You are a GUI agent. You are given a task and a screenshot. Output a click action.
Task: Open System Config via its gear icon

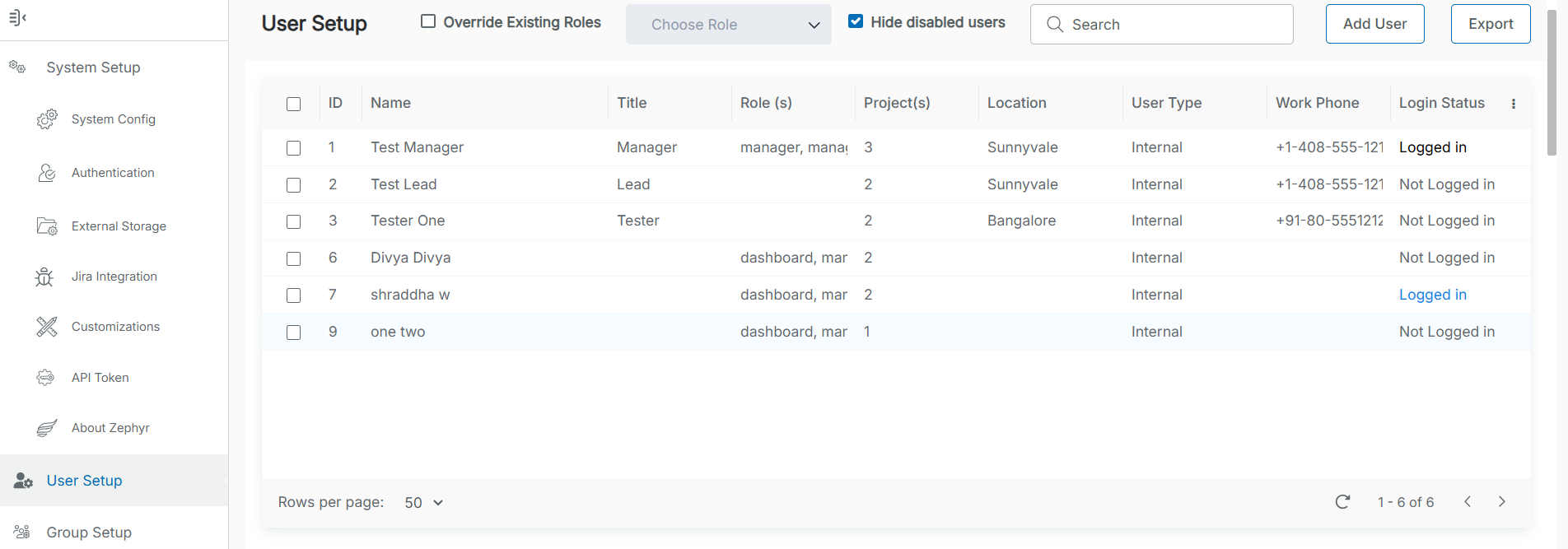coord(47,119)
